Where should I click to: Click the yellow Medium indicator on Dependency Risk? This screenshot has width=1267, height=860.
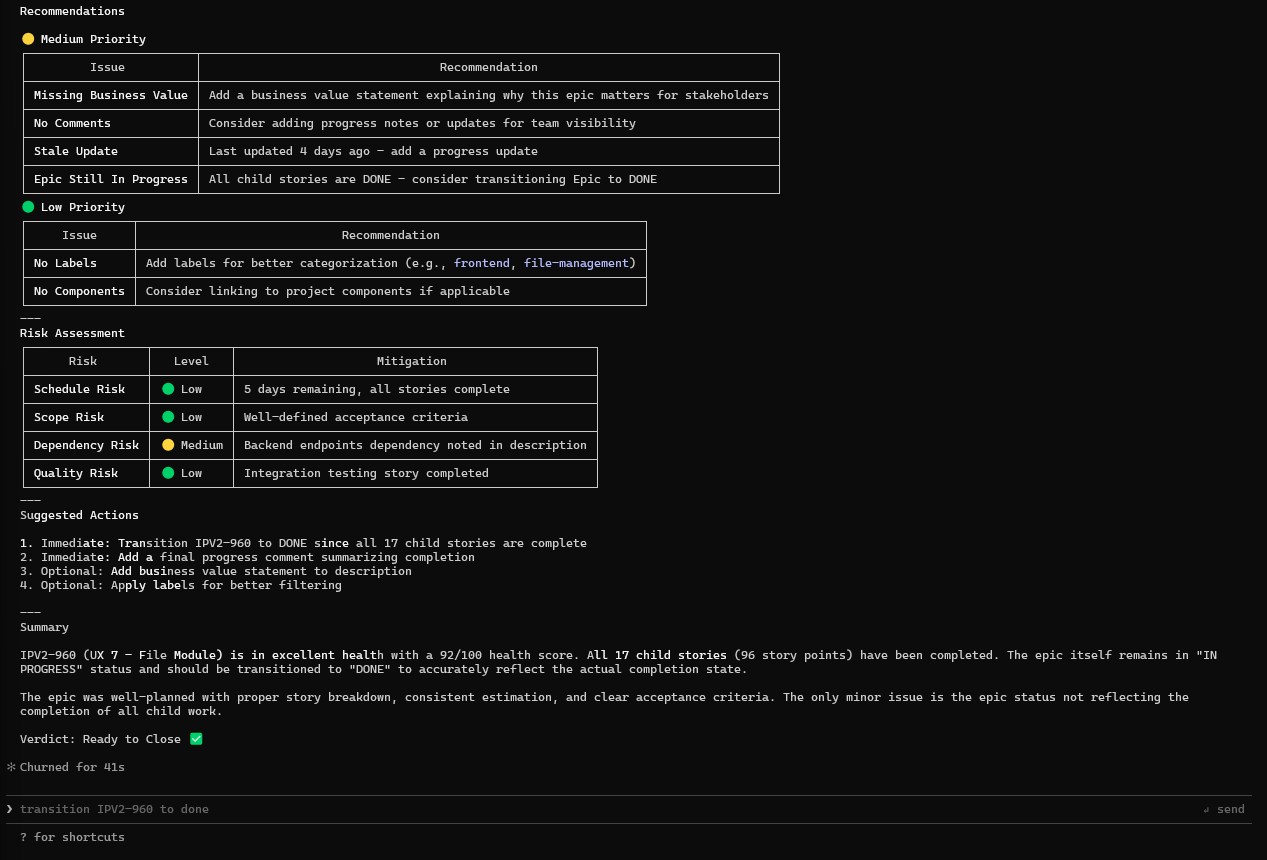[168, 444]
